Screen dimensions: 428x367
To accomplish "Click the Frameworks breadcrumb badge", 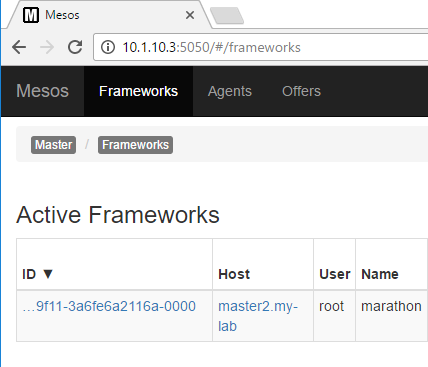I will coord(135,145).
